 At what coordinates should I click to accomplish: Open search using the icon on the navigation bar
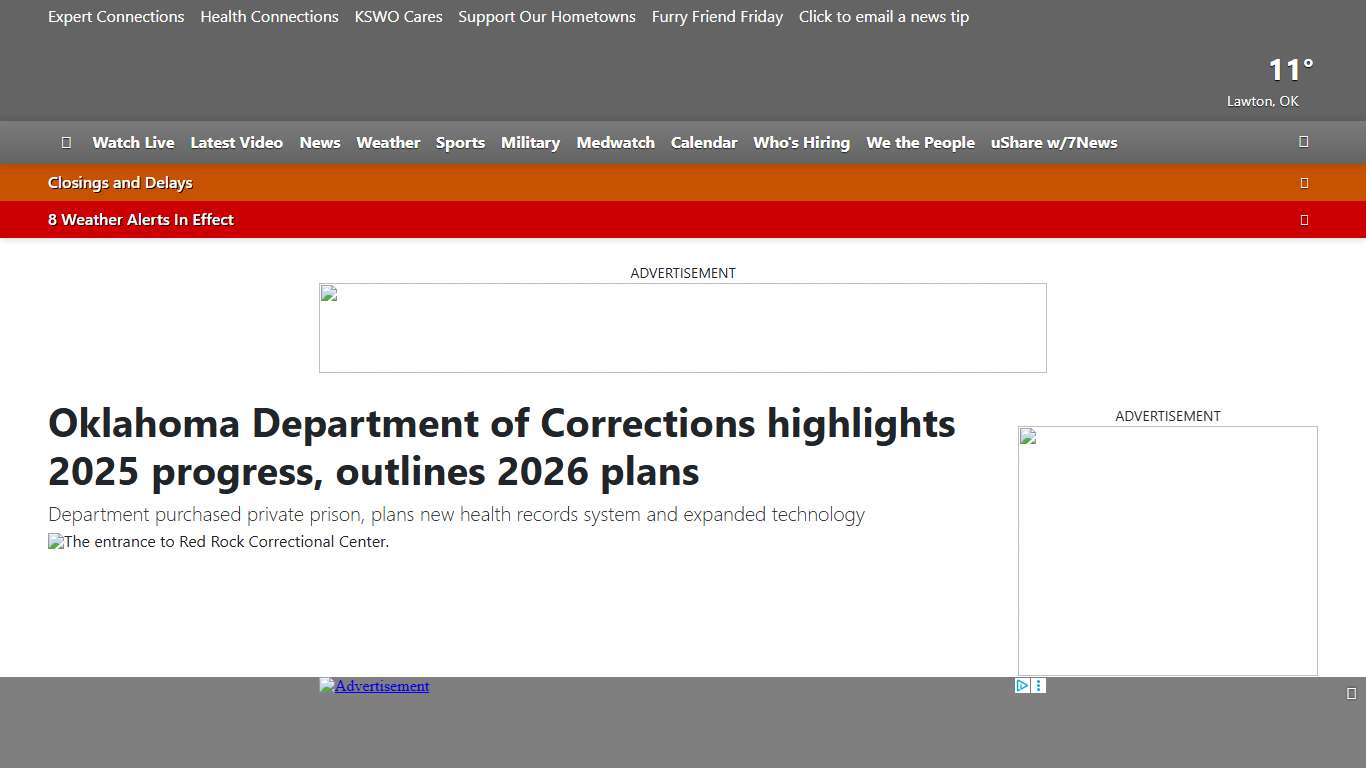[1303, 142]
